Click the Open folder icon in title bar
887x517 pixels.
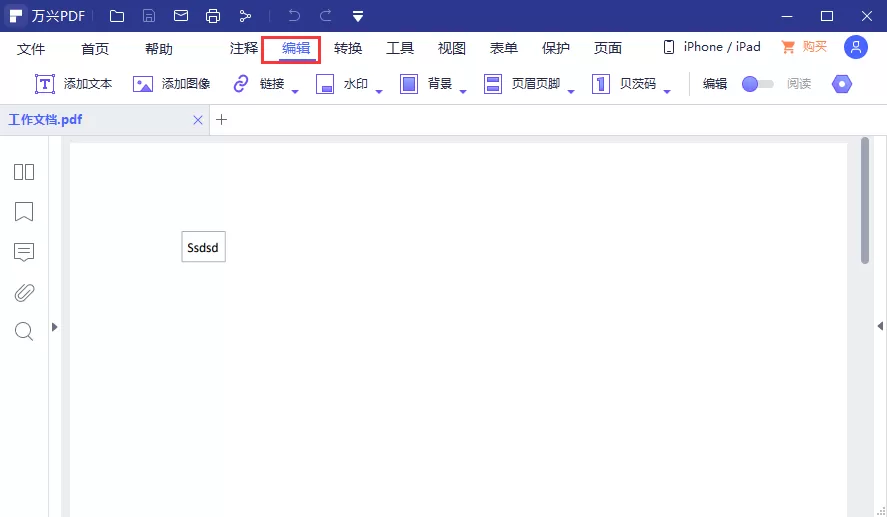117,16
